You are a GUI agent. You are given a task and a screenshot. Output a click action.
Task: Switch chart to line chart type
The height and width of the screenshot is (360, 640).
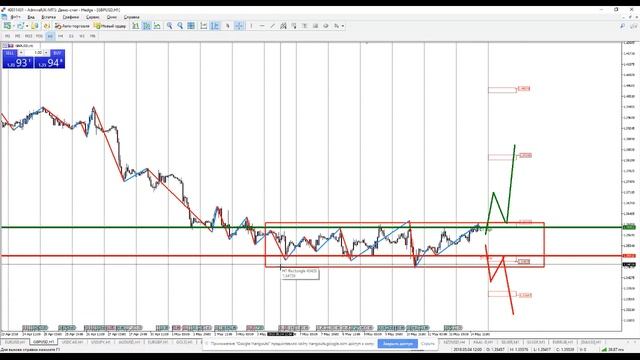[x=157, y=26]
